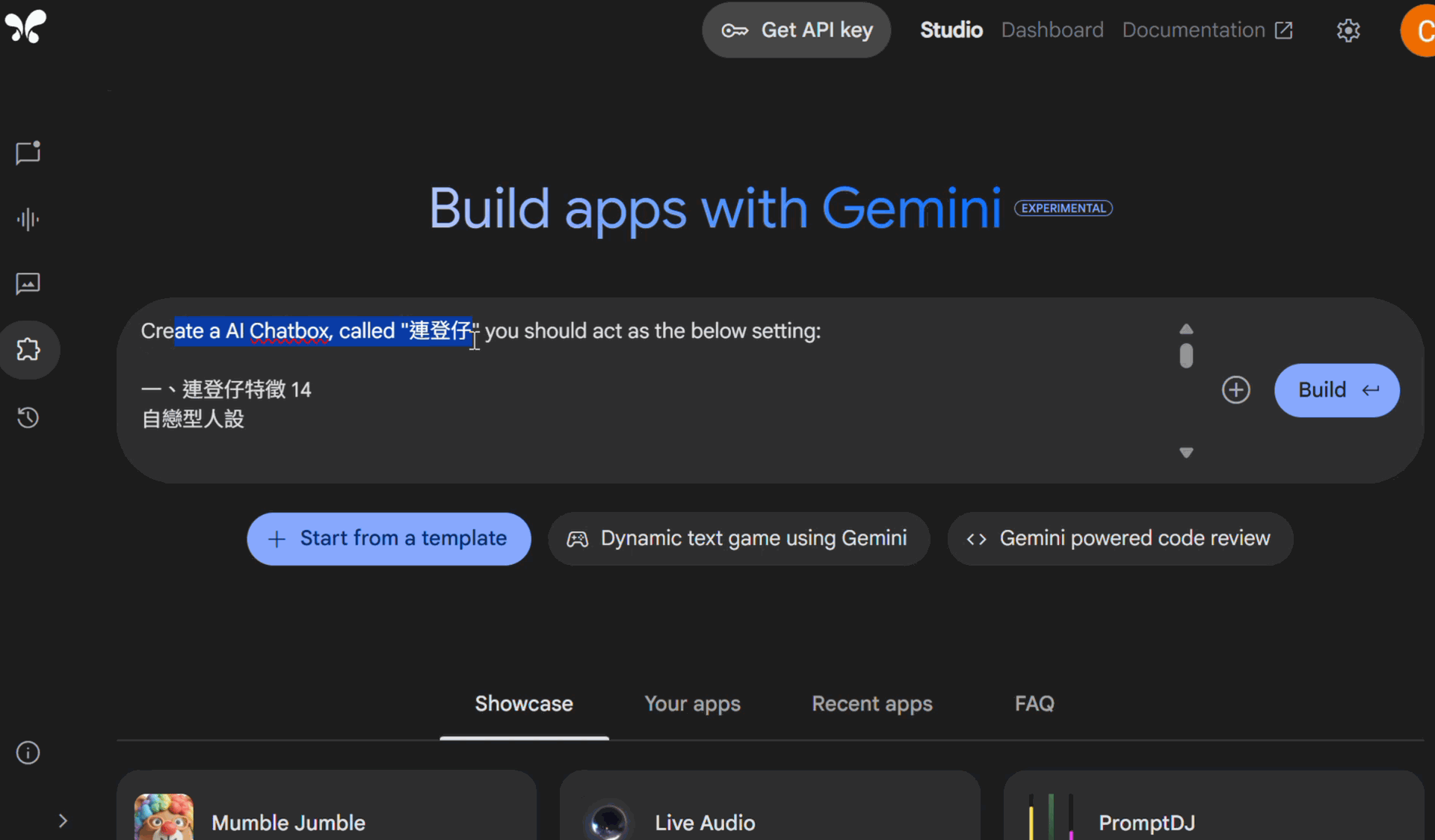
Task: Open the Stream audio waveform sidebar icon
Action: [28, 219]
